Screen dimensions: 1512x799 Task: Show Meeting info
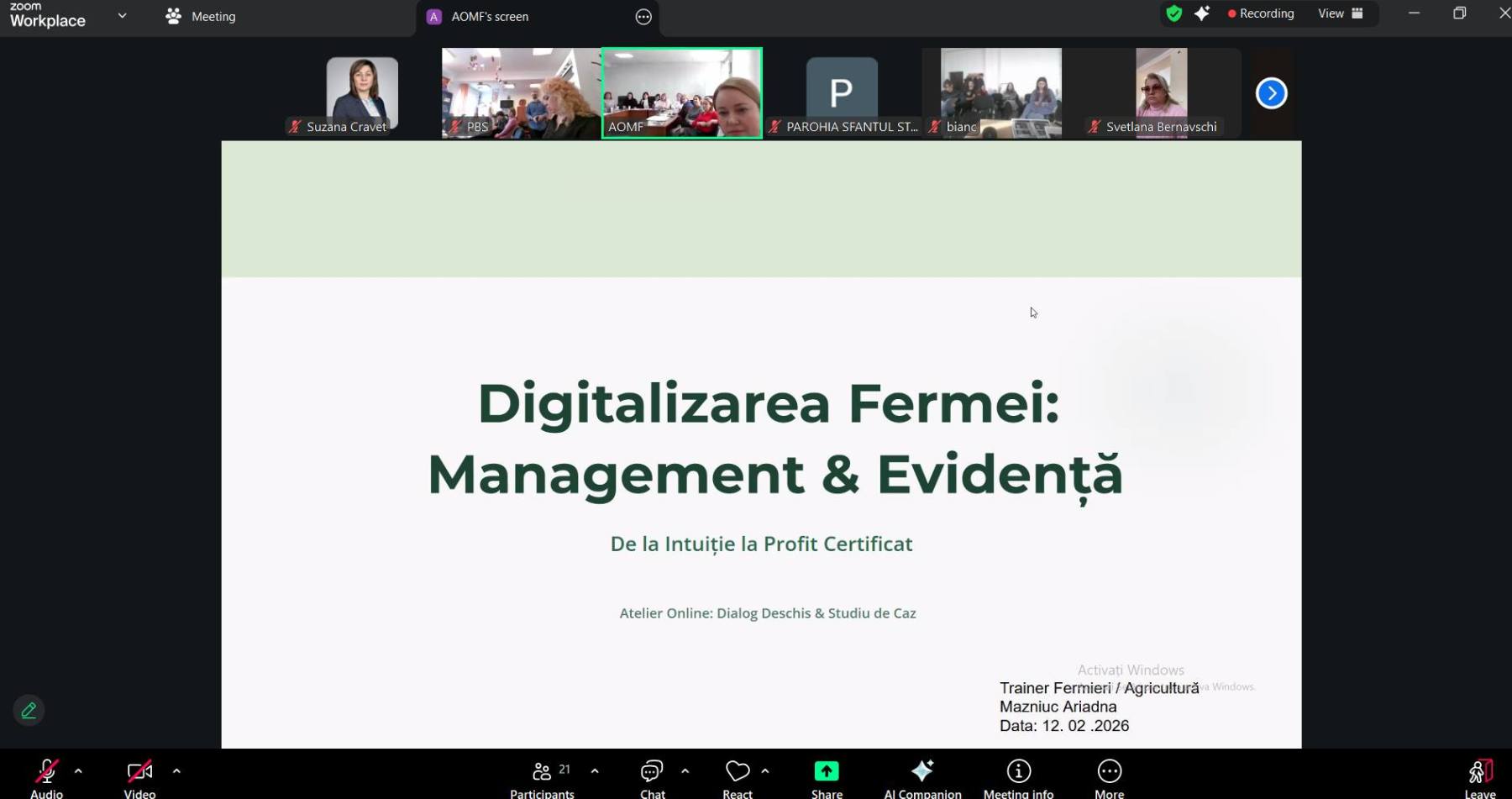(1018, 778)
